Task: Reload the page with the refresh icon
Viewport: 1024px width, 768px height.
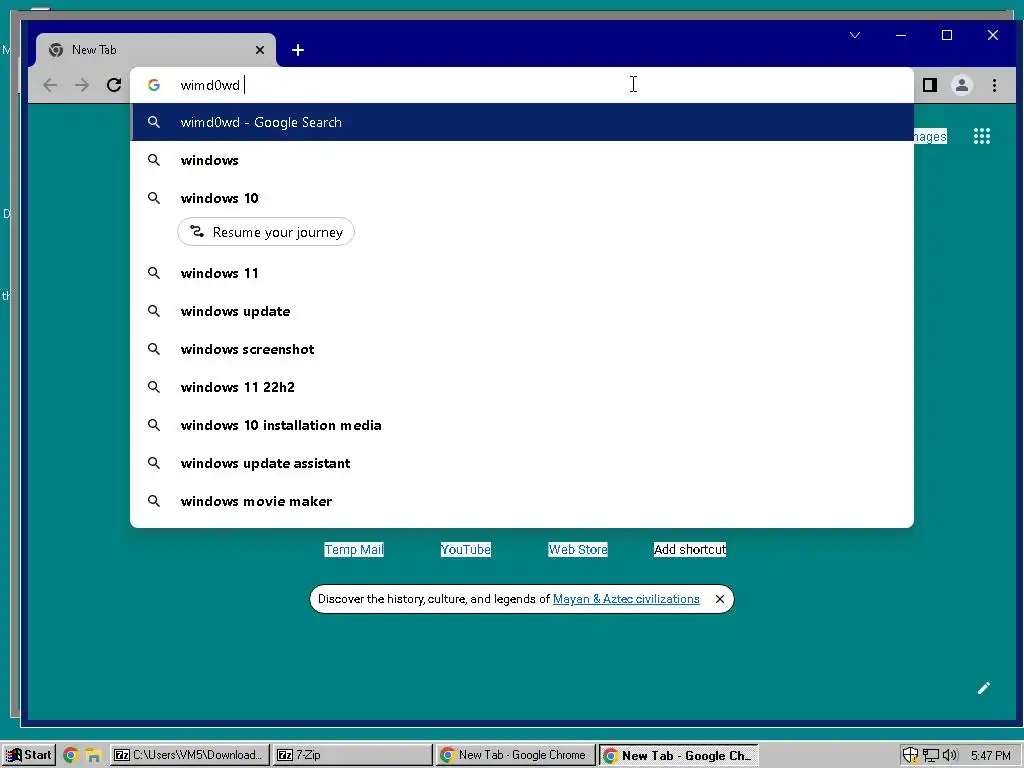Action: (x=114, y=85)
